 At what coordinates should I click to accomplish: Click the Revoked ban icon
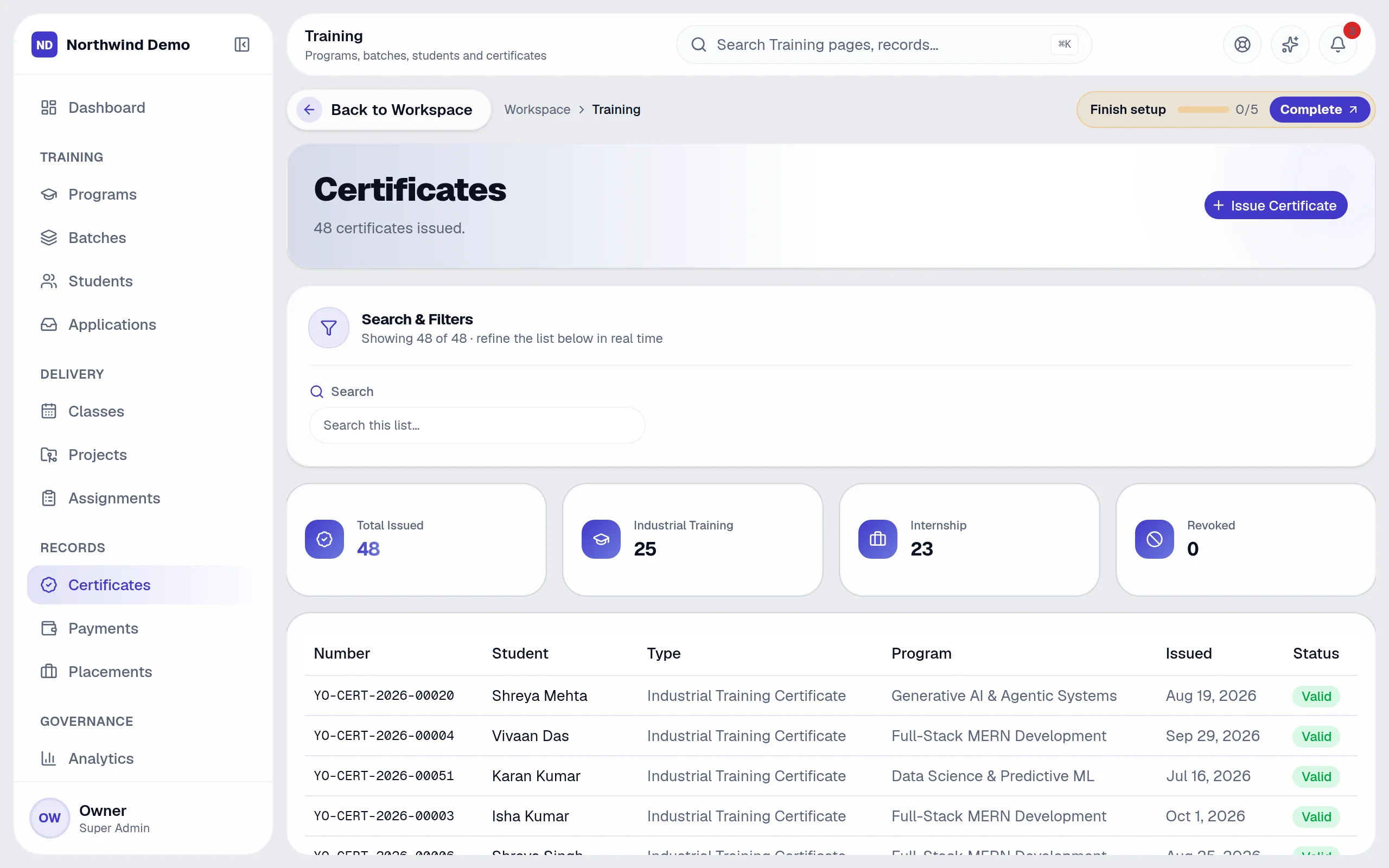1154,539
